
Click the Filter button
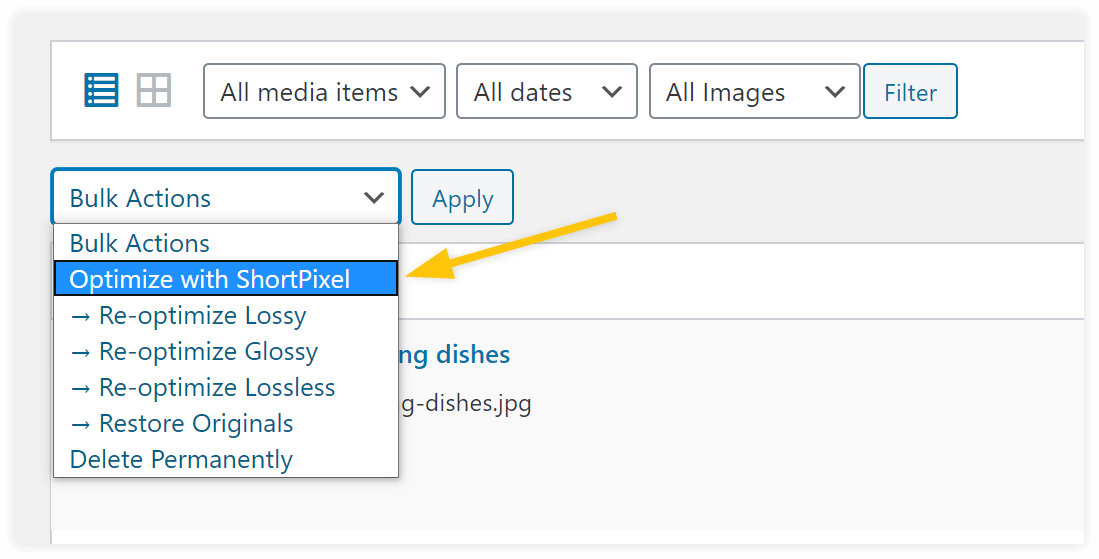click(x=910, y=92)
